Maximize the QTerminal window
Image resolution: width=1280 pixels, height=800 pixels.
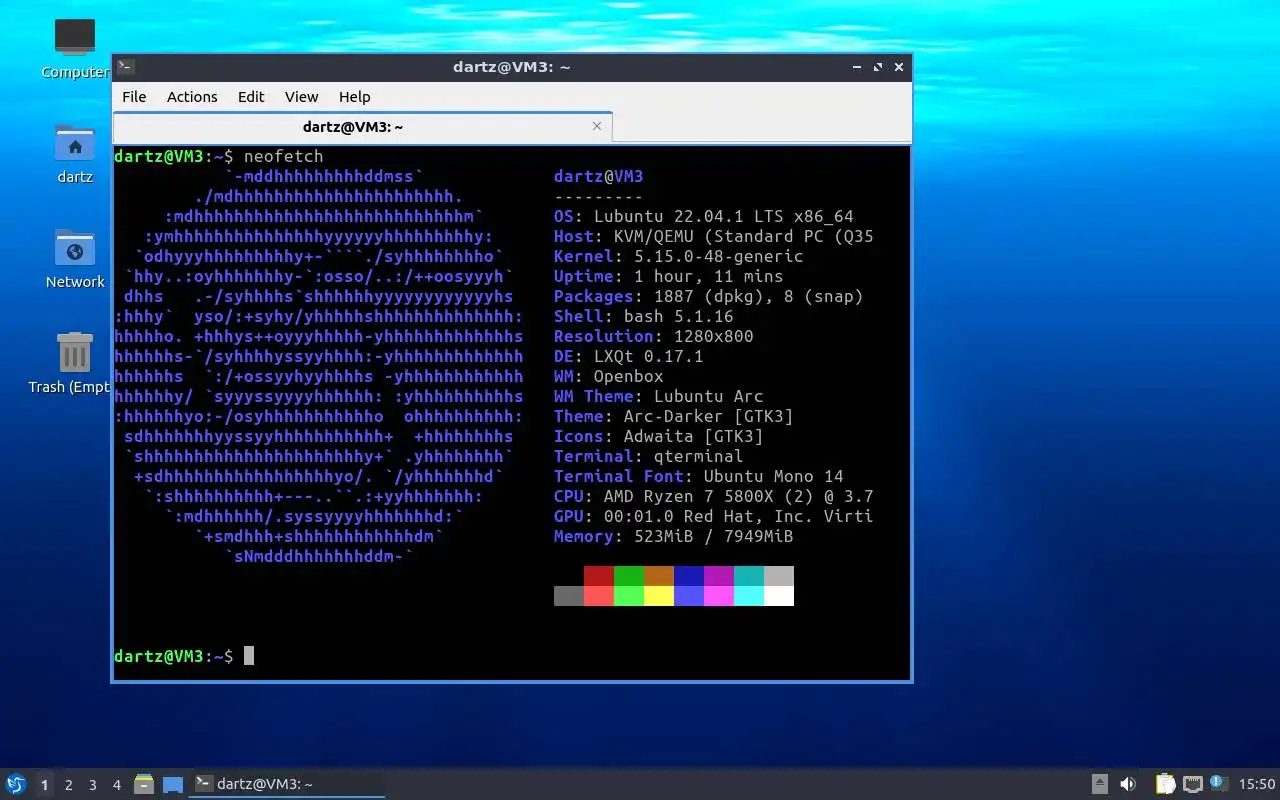[878, 67]
